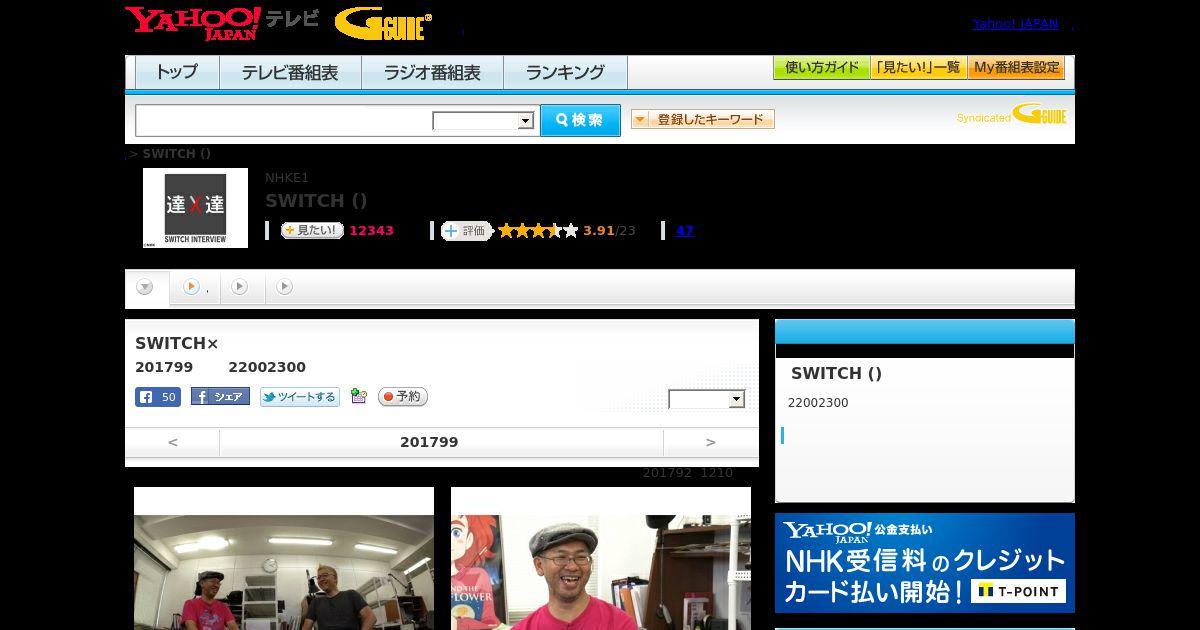Open the 「見たい!」一覧 button
This screenshot has height=630, width=1200.
click(x=919, y=68)
